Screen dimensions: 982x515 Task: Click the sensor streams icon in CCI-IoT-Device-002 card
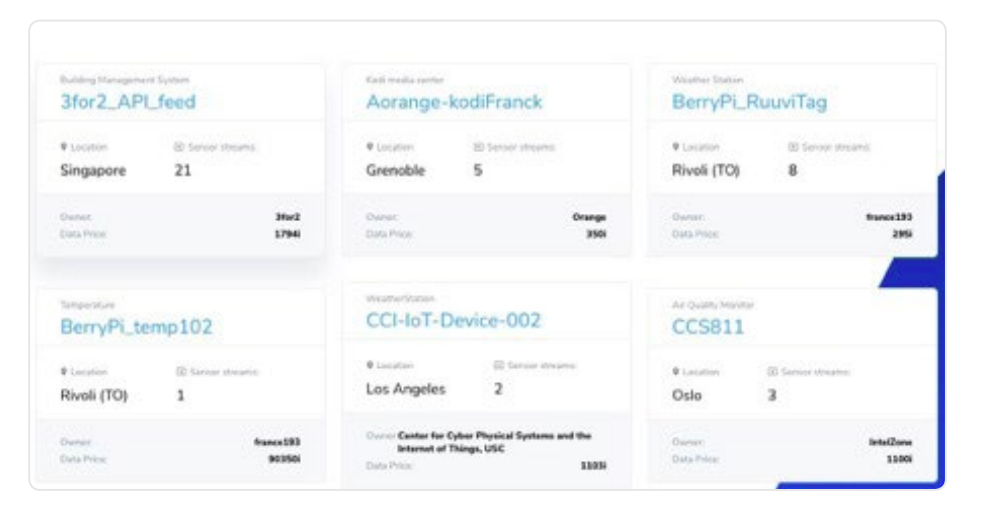499,366
